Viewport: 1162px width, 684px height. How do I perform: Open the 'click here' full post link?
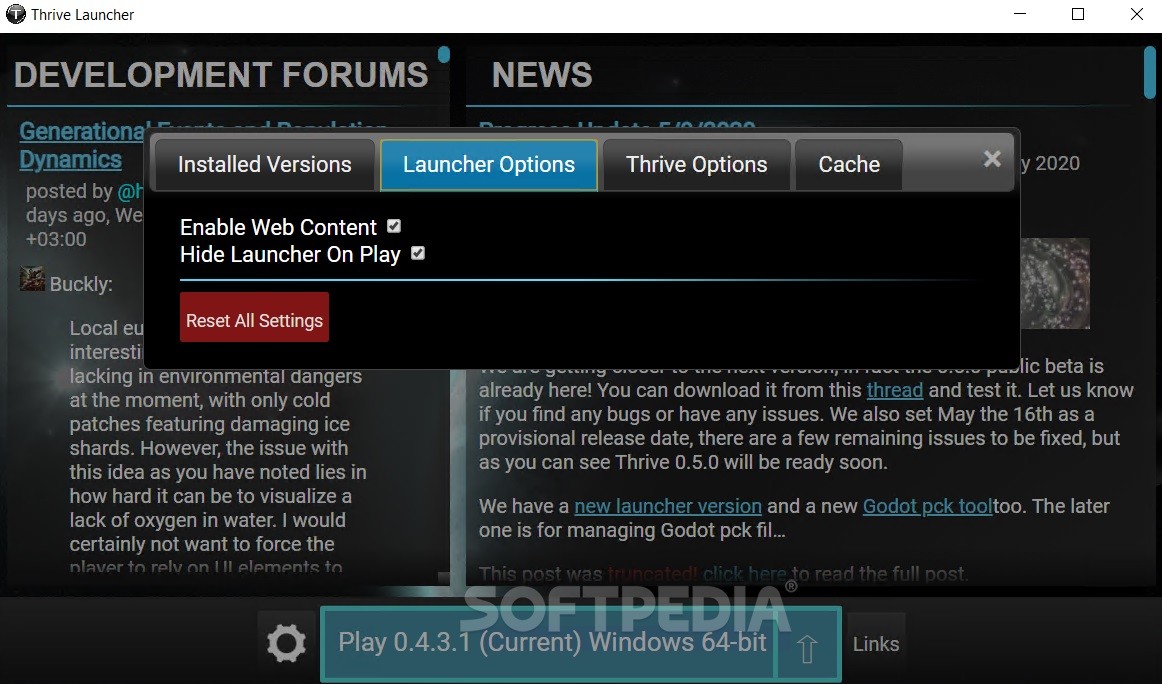click(745, 574)
